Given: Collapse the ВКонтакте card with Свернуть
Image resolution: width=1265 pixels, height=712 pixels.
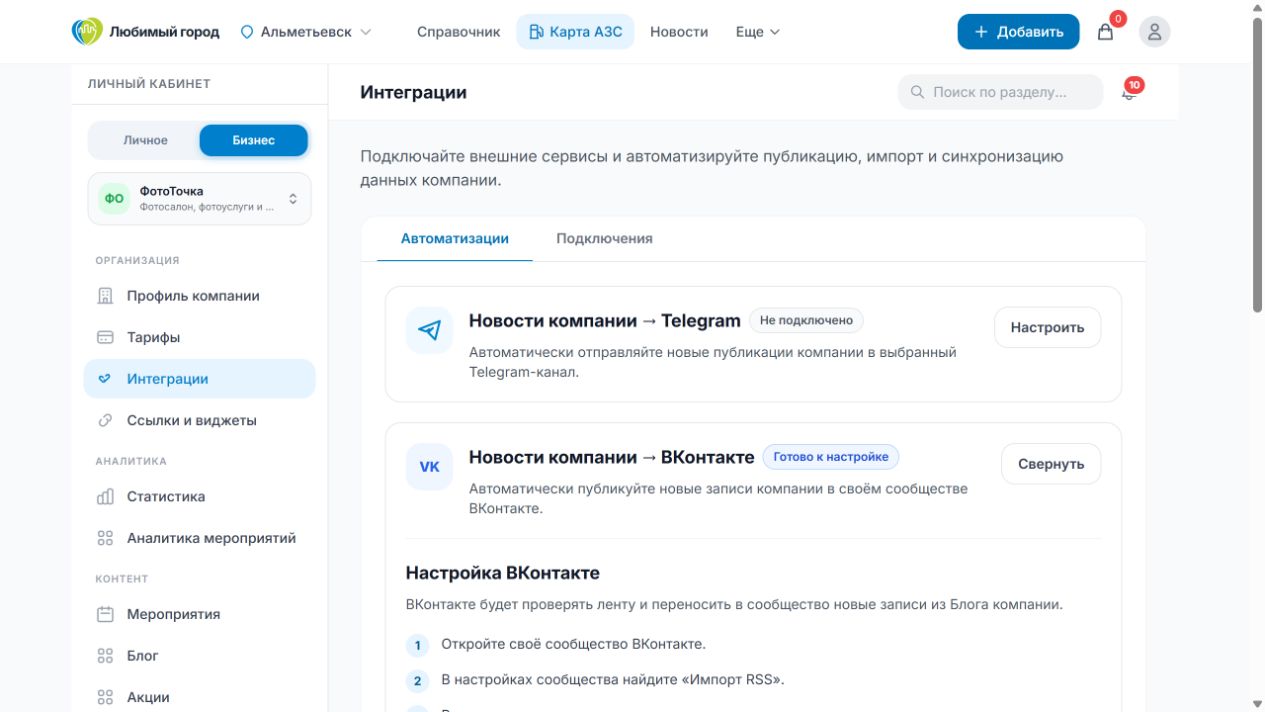Looking at the screenshot, I should [x=1051, y=464].
